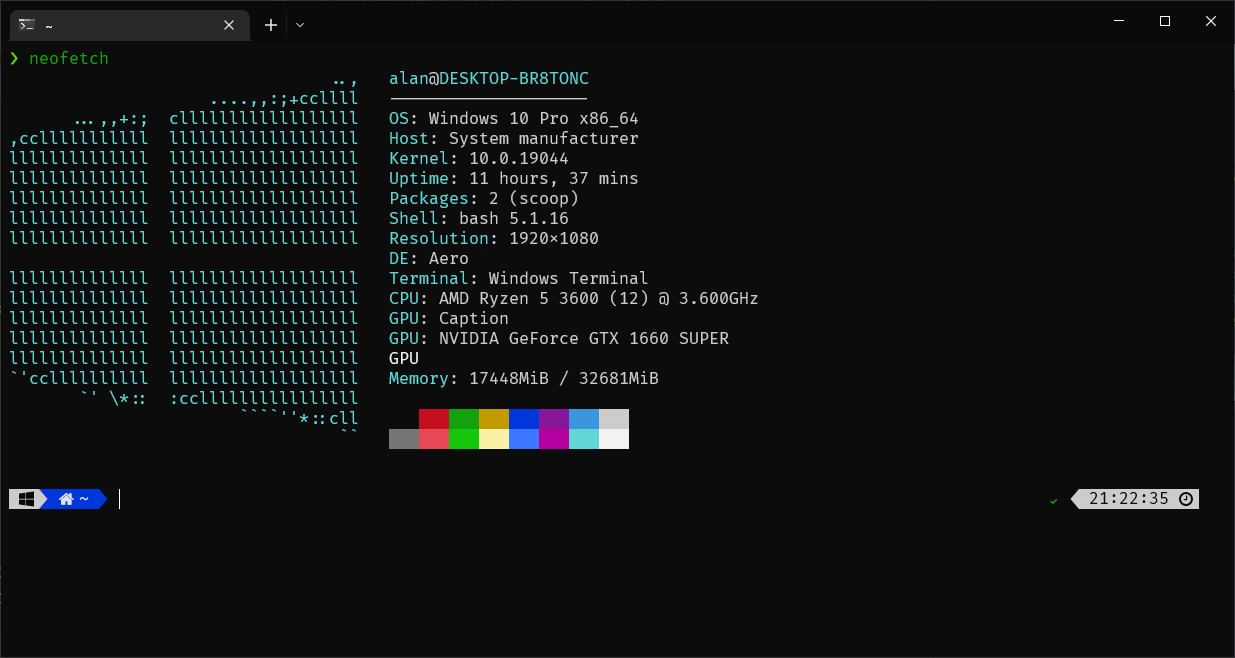Viewport: 1235px width, 658px height.
Task: Click the white color block, bottom row
Action: [x=614, y=439]
